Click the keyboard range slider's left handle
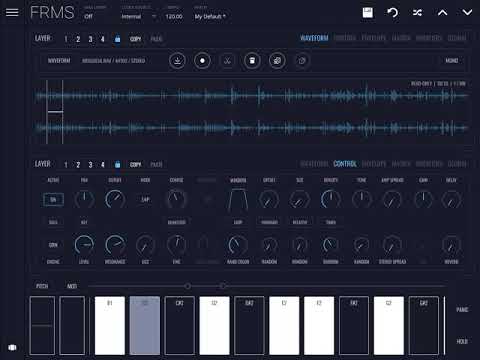The height and width of the screenshot is (360, 480). coord(188,286)
